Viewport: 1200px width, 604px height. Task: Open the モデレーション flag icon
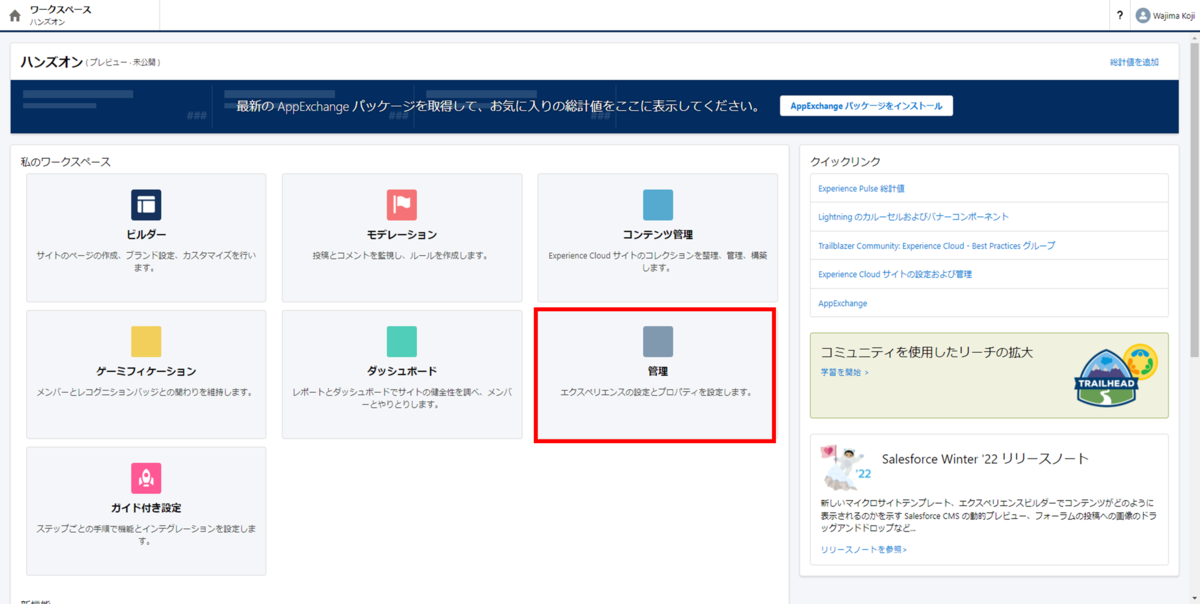(x=402, y=205)
